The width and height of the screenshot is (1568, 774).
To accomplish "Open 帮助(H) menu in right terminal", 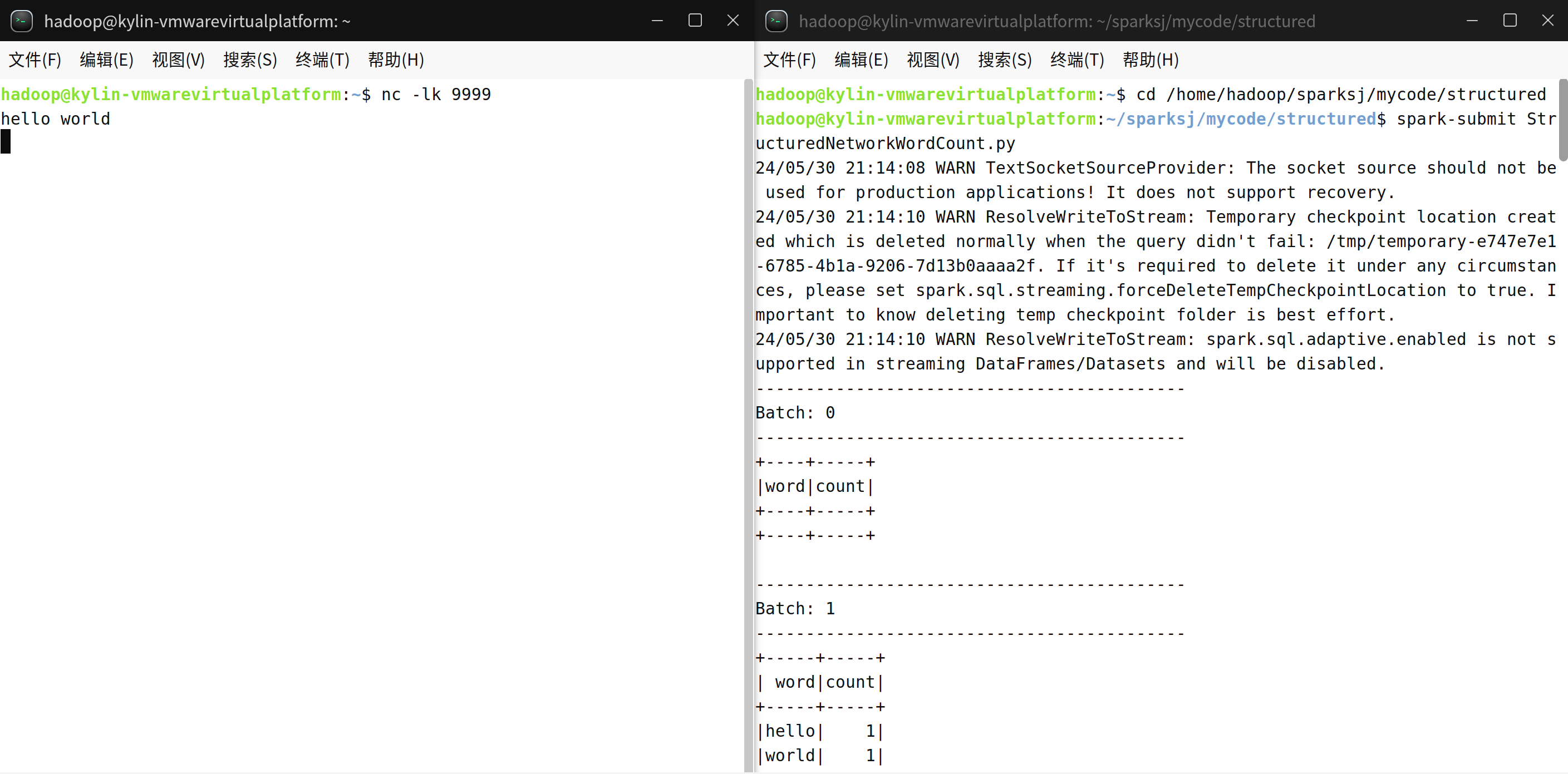I will (x=1151, y=60).
